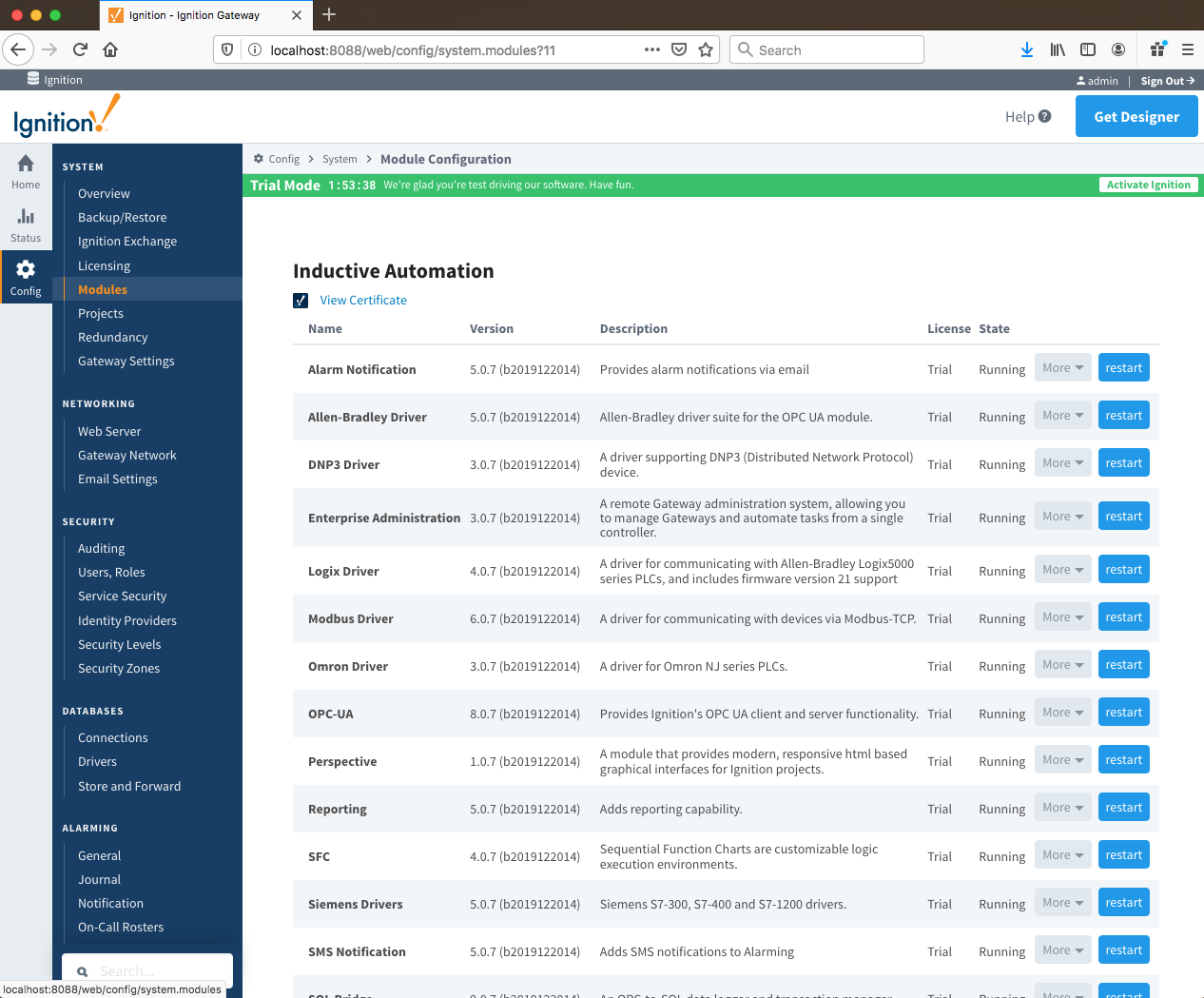Open Gateway Network settings

click(127, 455)
